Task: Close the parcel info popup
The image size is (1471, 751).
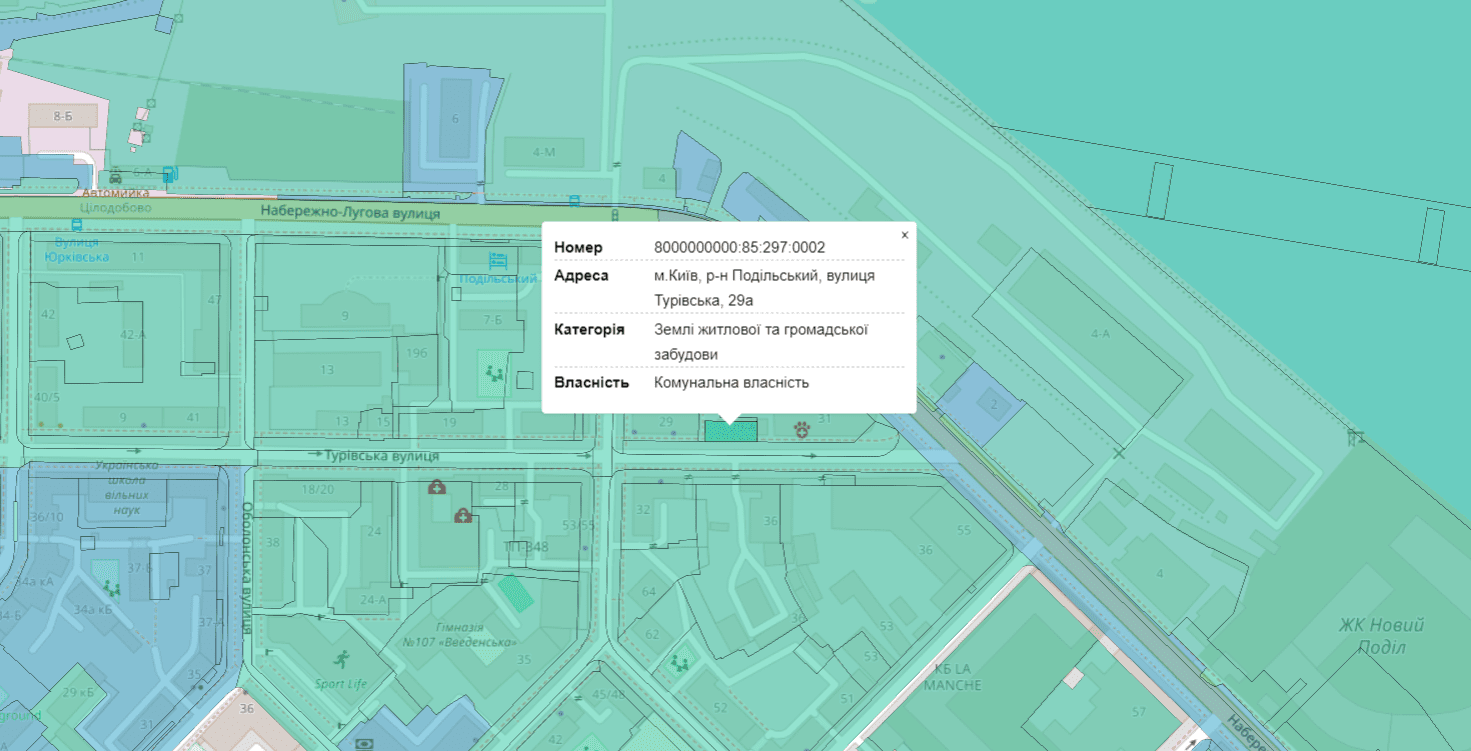Action: click(904, 235)
